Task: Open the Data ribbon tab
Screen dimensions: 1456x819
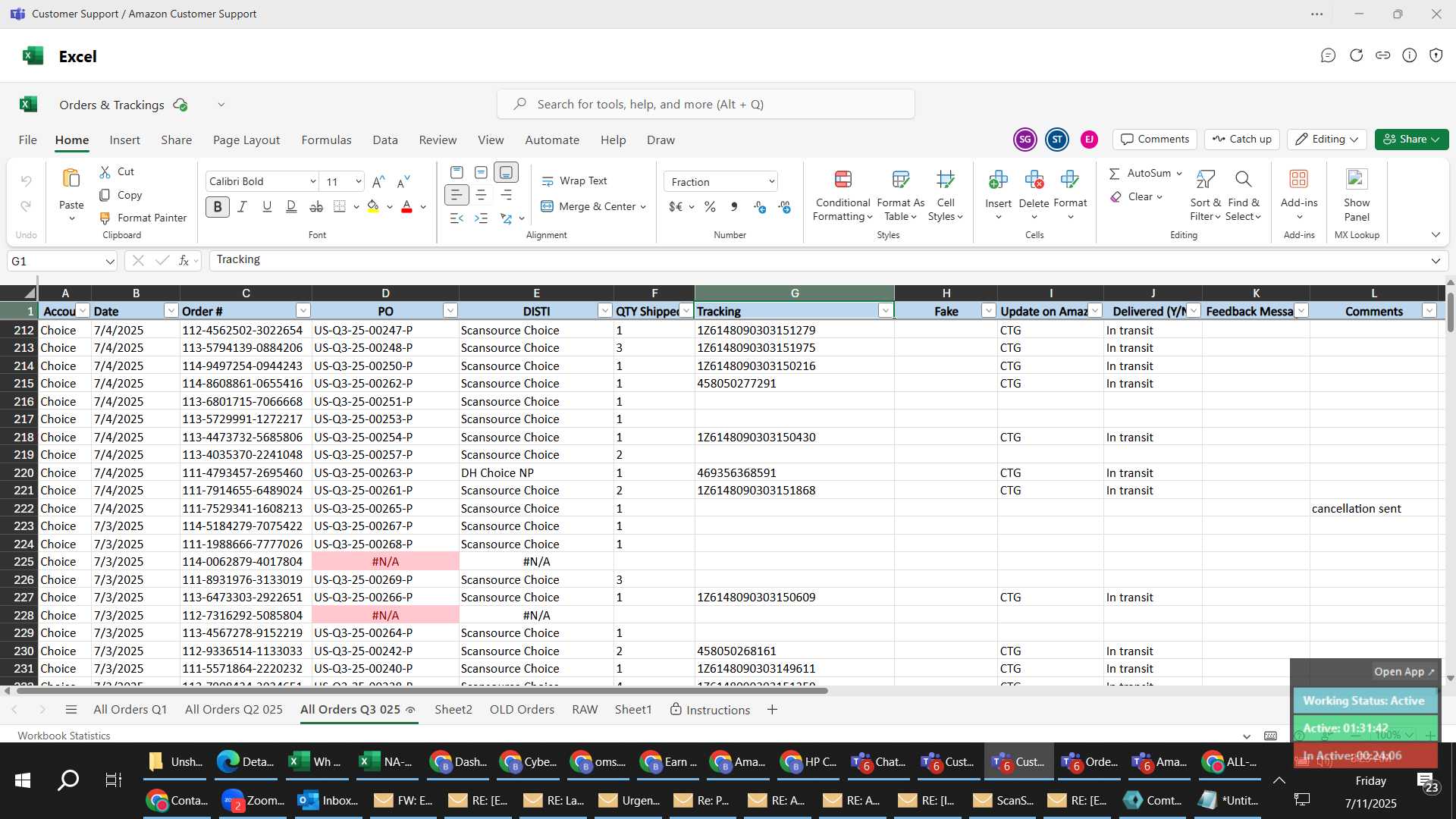Action: point(385,140)
